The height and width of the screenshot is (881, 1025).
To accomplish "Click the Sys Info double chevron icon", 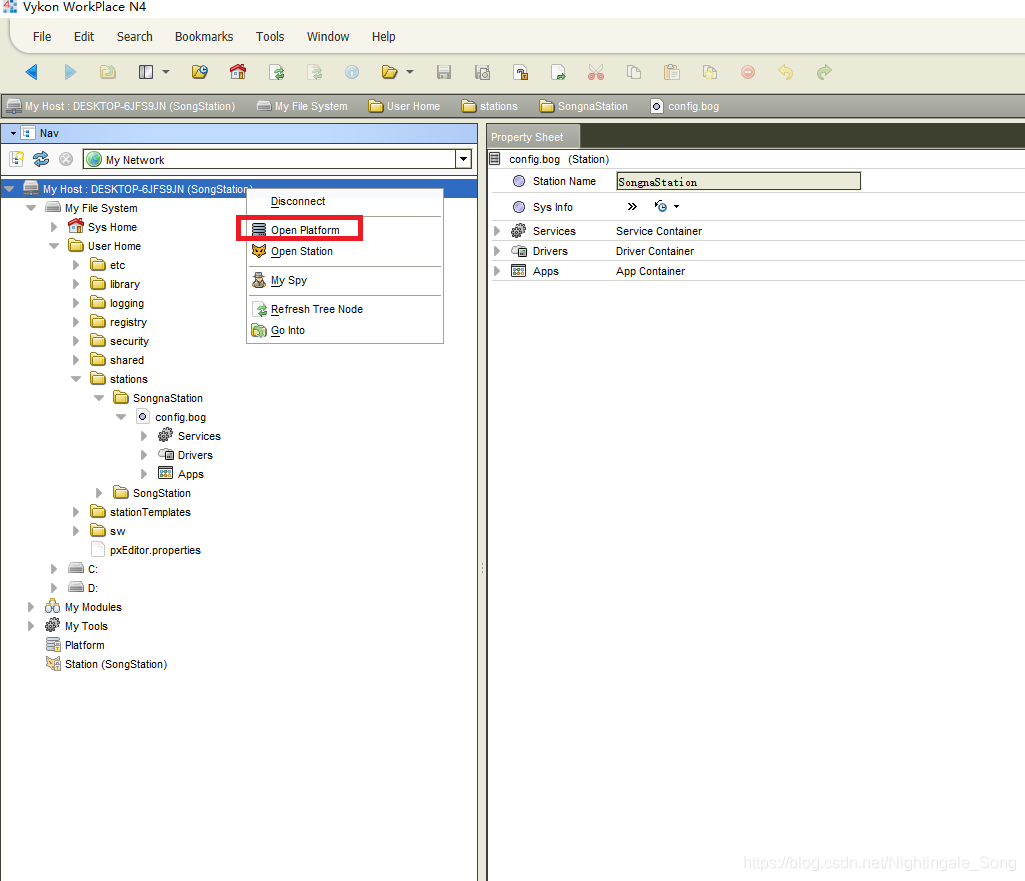I will [x=632, y=207].
